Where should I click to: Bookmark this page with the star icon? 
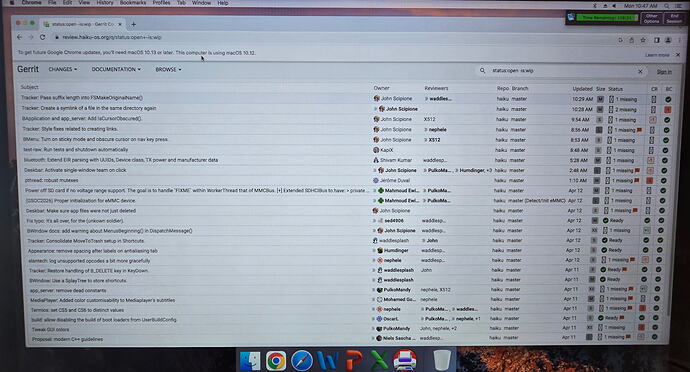point(643,40)
